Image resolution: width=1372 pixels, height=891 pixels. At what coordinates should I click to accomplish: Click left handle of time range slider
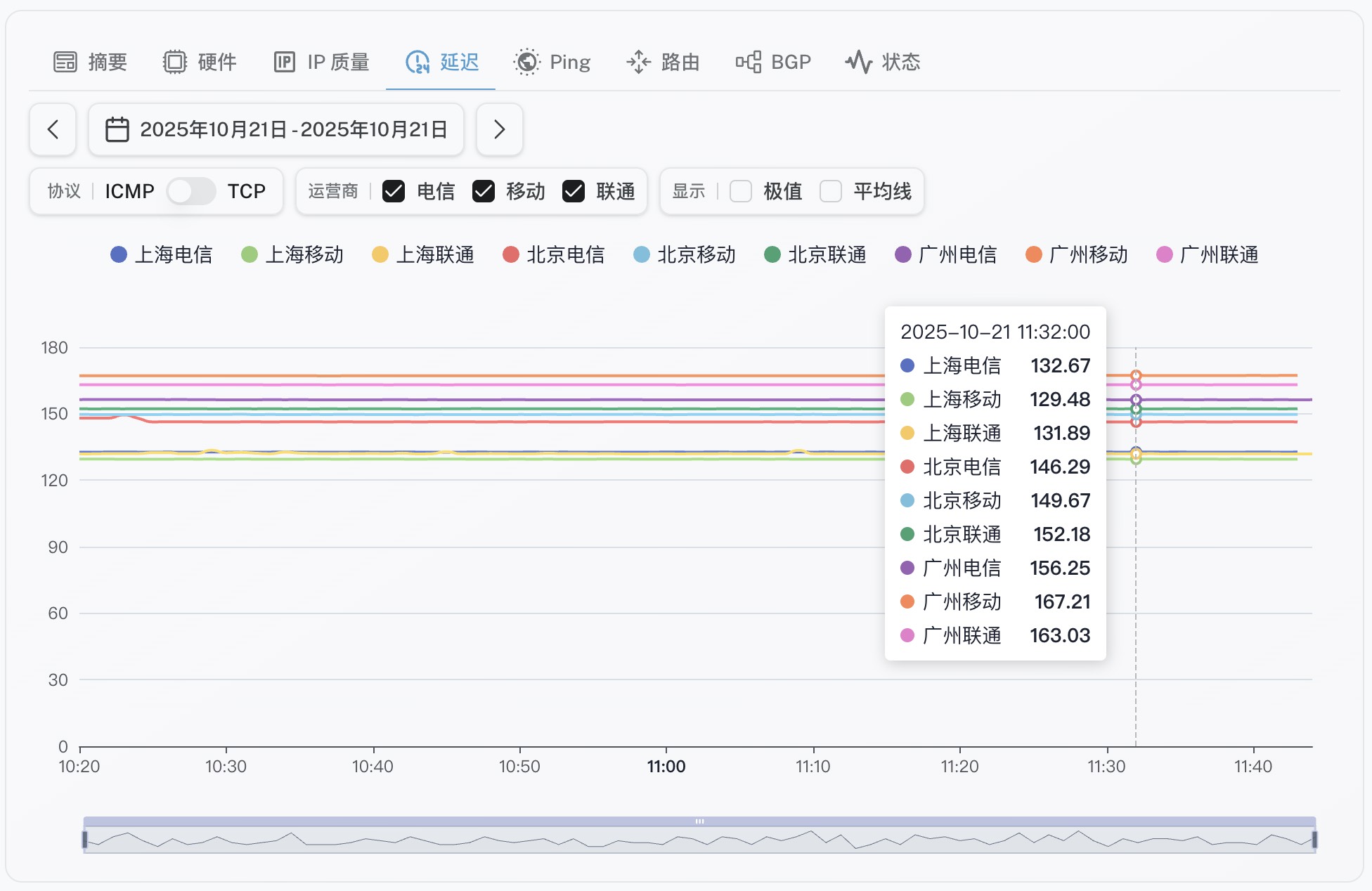[84, 839]
